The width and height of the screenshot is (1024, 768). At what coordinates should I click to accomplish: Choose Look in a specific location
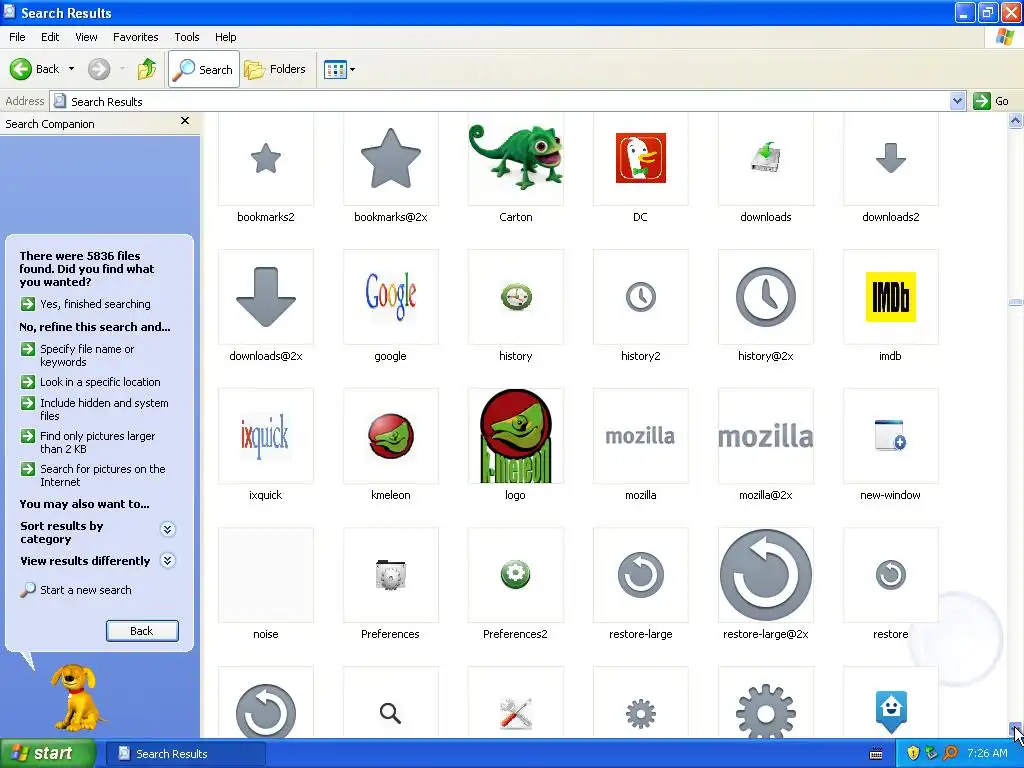(91, 382)
